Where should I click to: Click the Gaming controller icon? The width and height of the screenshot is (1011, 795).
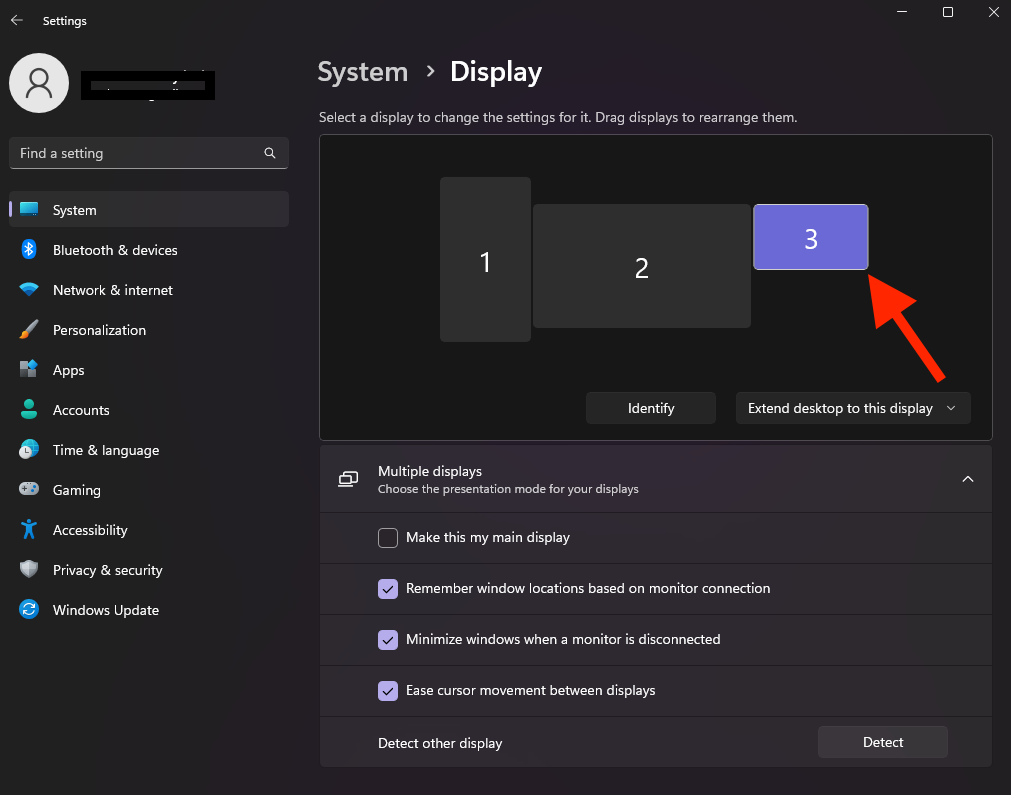[29, 490]
